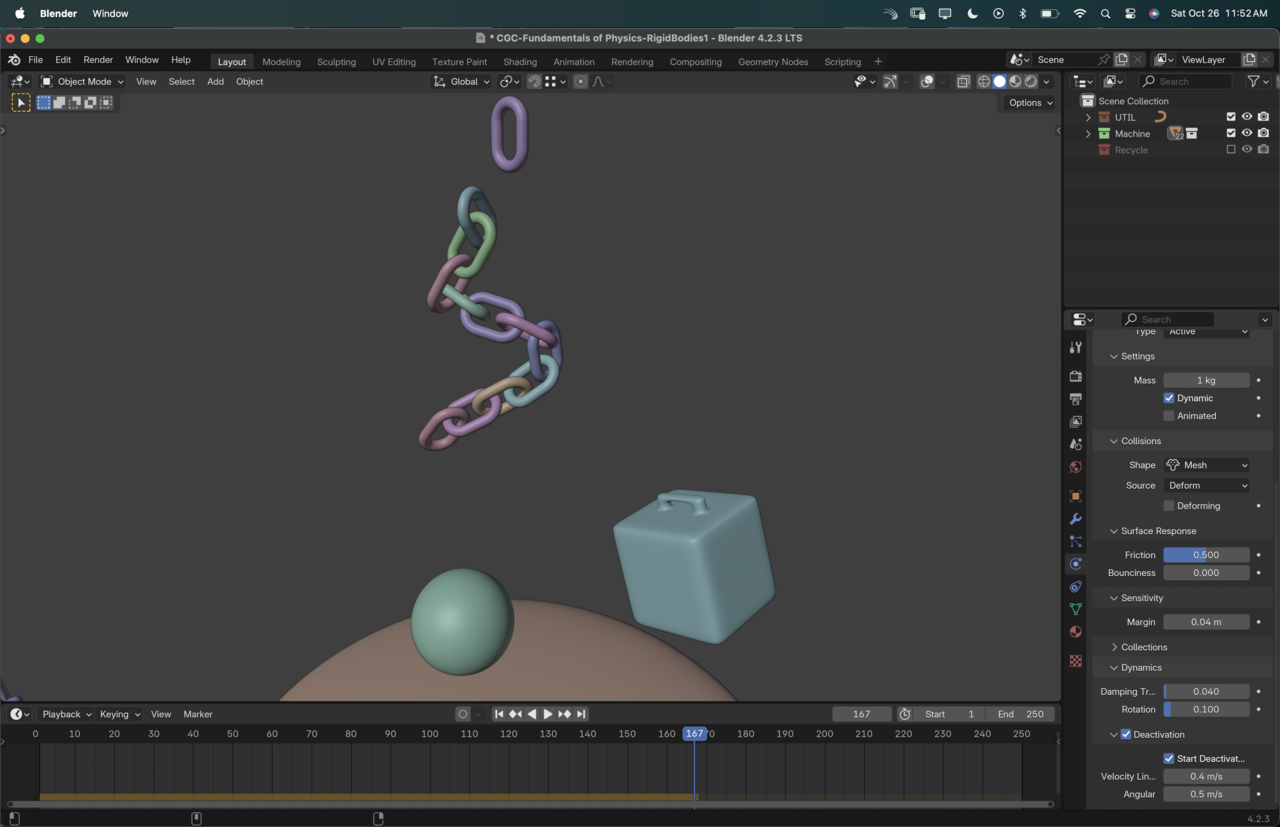Open the timeline Keying popover

pyautogui.click(x=119, y=714)
